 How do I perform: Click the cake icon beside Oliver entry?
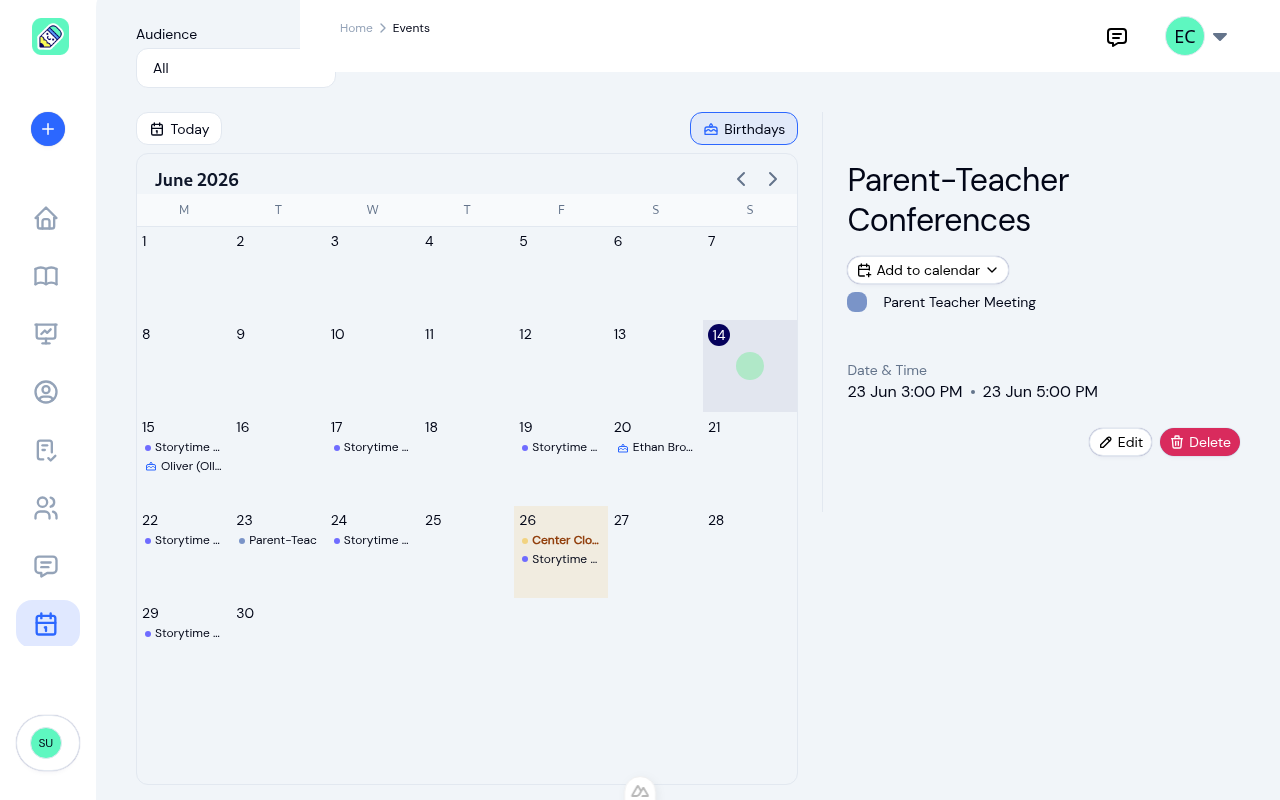151,467
